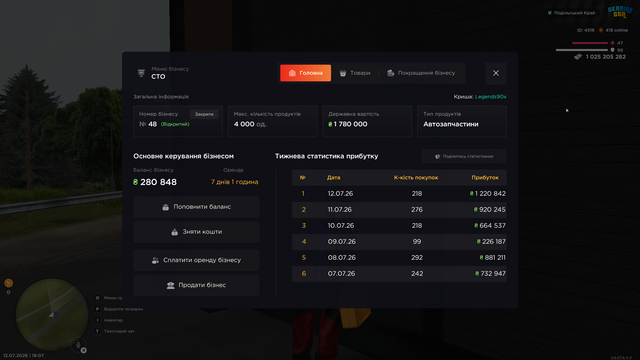Click the К-кість покупок column header
Image resolution: width=640 pixels, height=360 pixels.
(416, 178)
